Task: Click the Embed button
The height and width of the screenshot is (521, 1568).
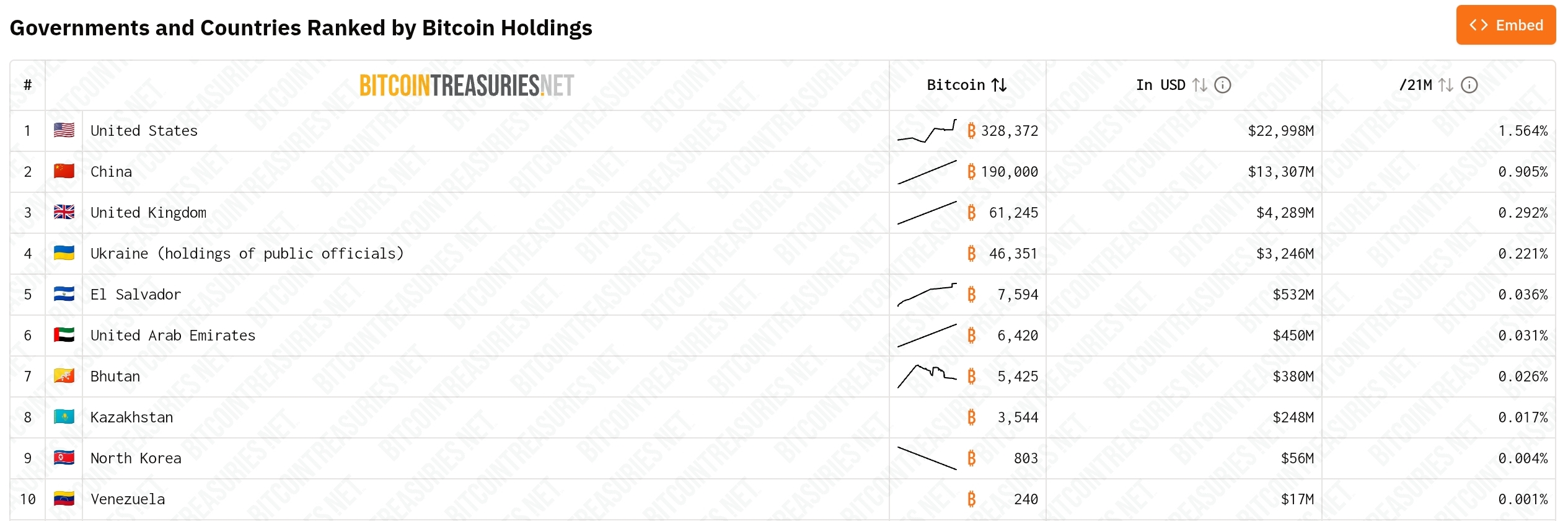Action: pyautogui.click(x=1505, y=25)
